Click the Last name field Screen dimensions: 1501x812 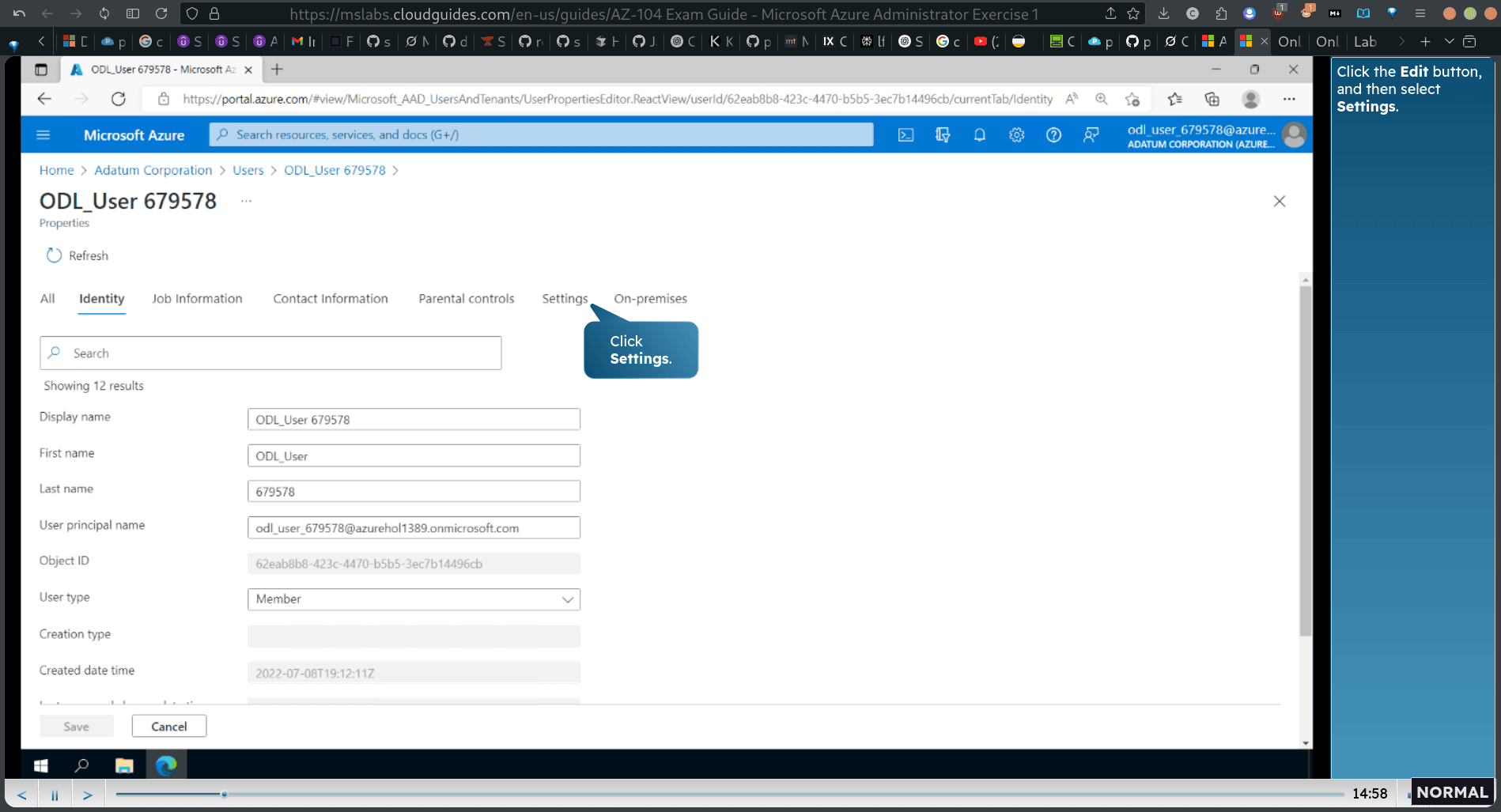point(414,492)
